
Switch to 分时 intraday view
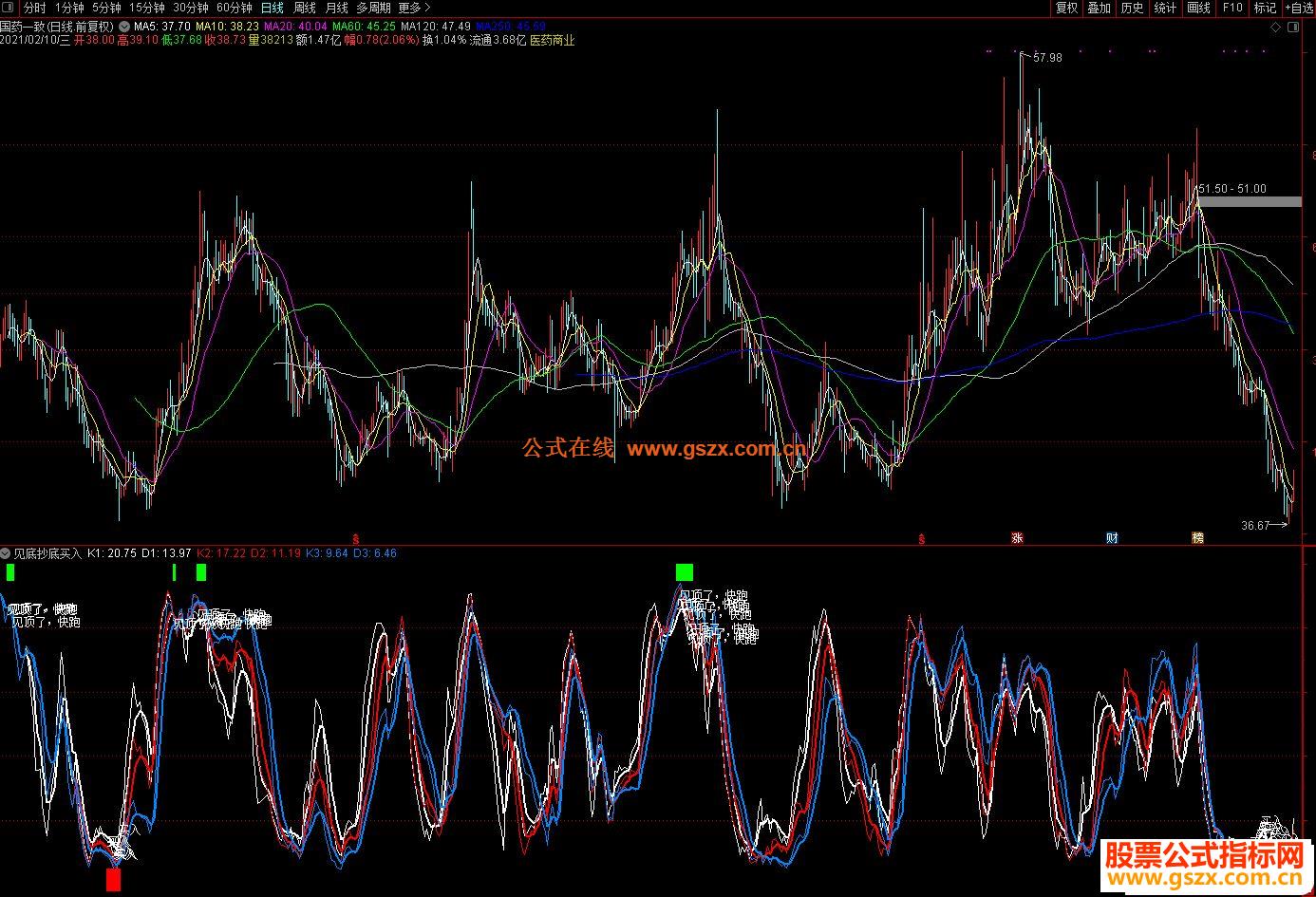tap(34, 8)
